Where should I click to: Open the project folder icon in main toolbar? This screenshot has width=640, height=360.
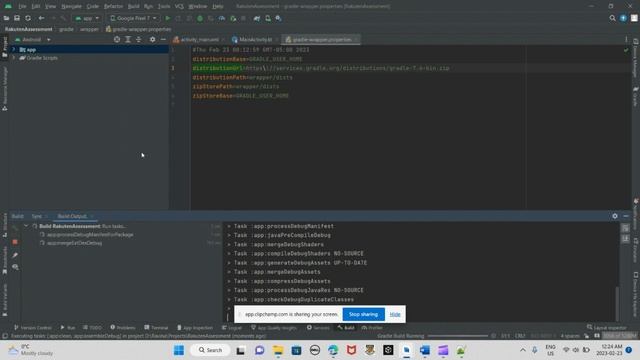coord(6,18)
